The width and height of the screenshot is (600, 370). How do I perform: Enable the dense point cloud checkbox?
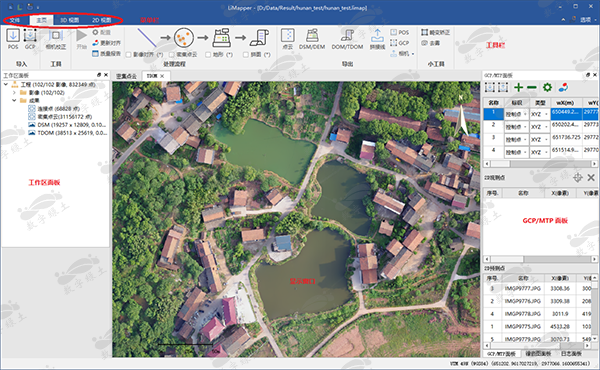click(x=172, y=55)
